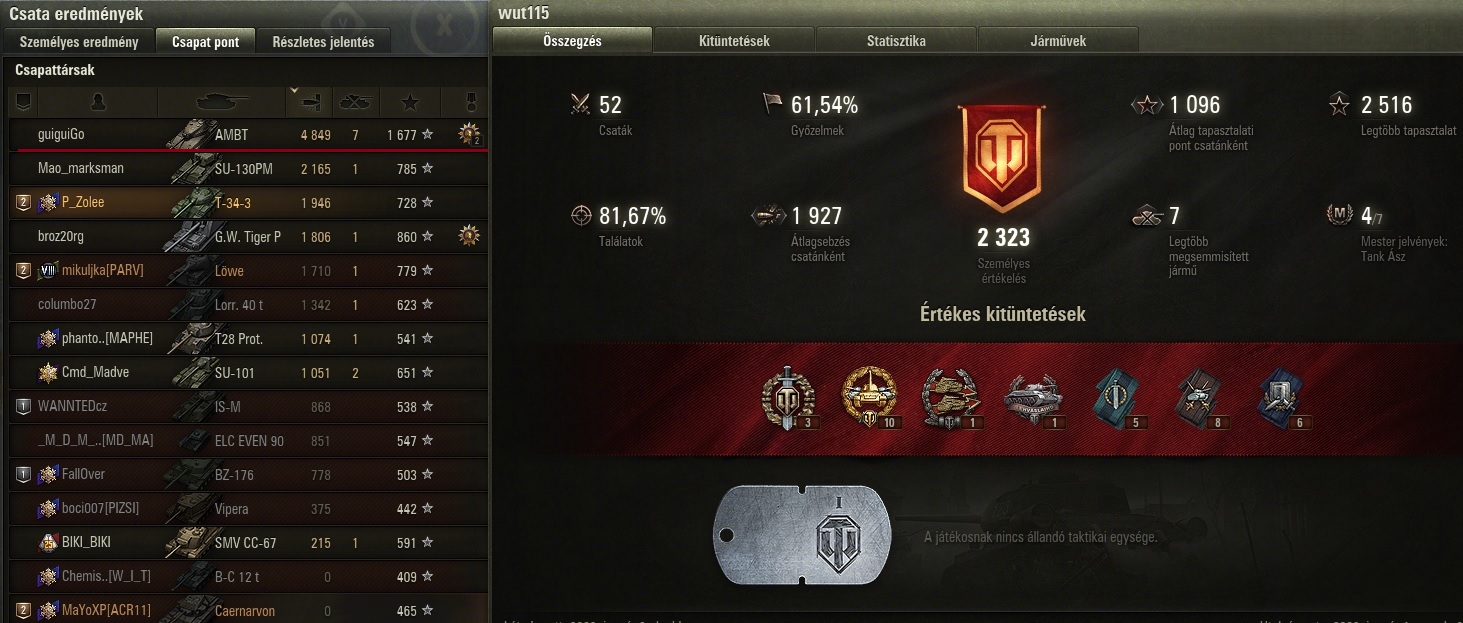Sort teammates by kills column icon
Screen dimensions: 1463x623
pos(356,101)
